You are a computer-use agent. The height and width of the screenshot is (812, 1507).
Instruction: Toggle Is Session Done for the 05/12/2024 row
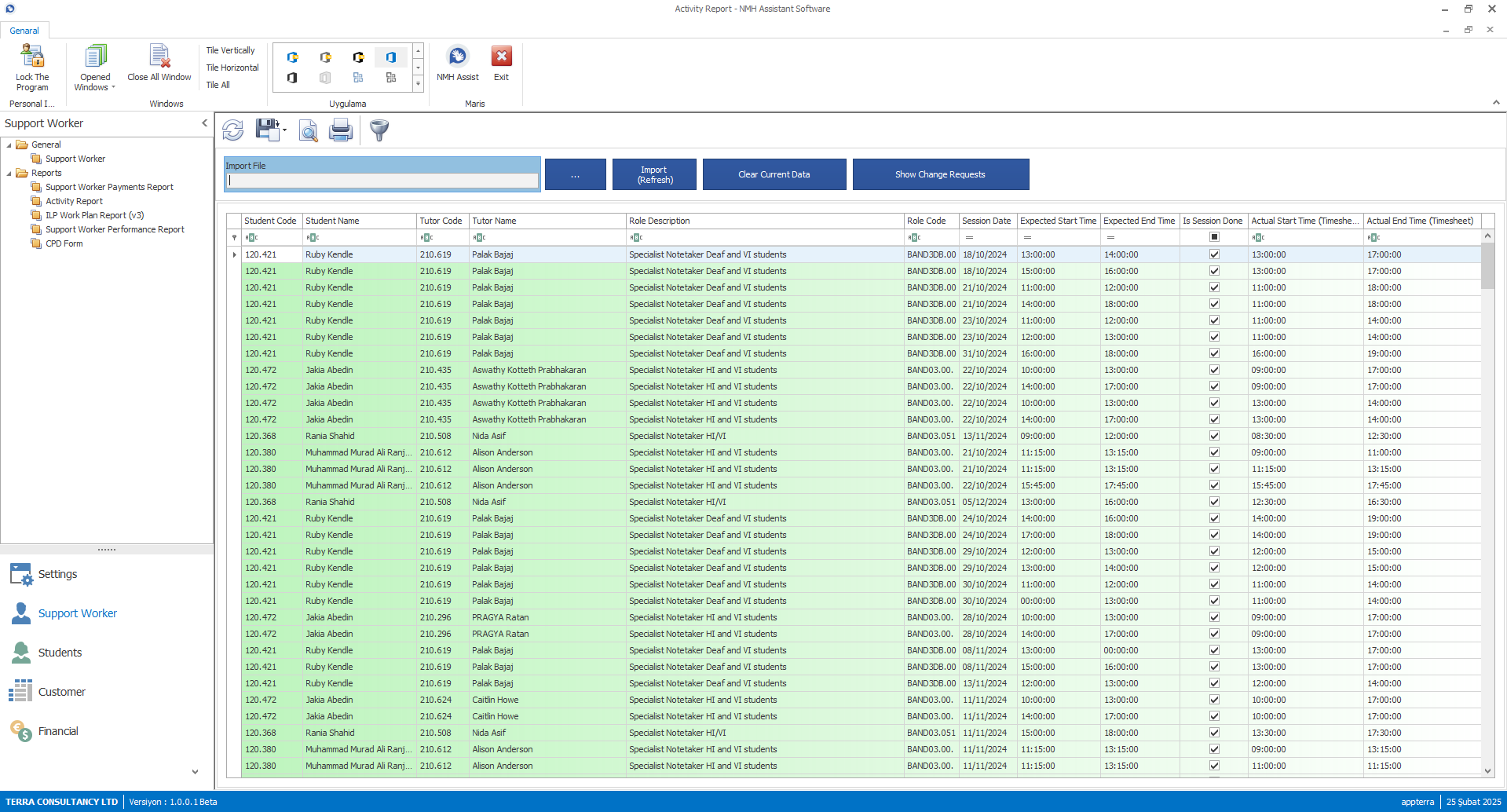pyautogui.click(x=1214, y=502)
